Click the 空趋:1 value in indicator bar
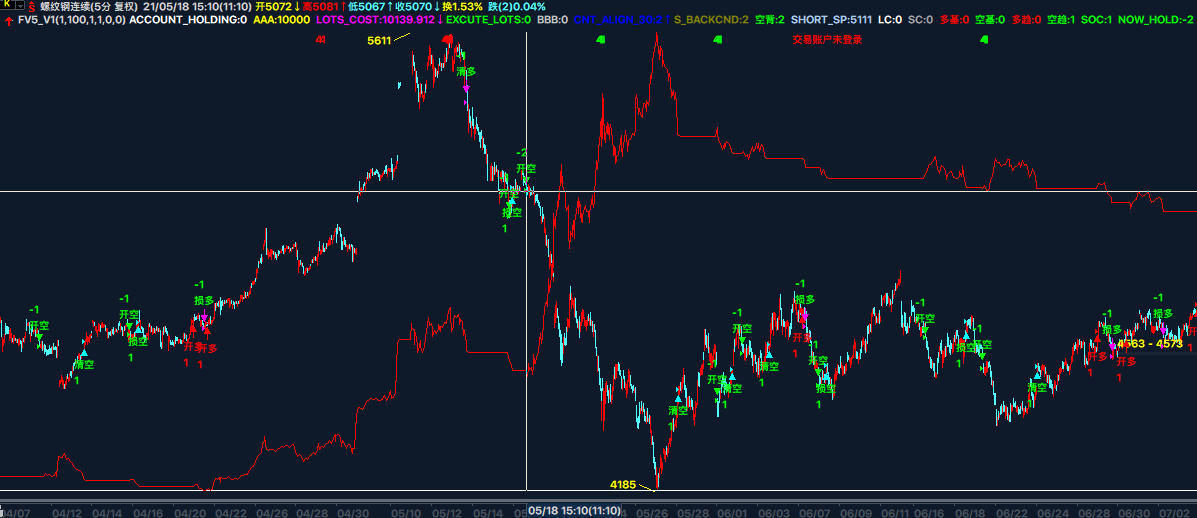The height and width of the screenshot is (518, 1197). point(1060,20)
